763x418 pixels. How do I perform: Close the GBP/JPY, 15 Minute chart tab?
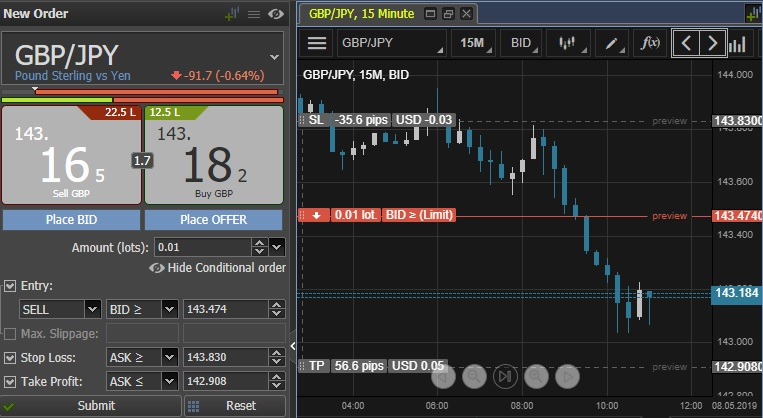click(466, 14)
